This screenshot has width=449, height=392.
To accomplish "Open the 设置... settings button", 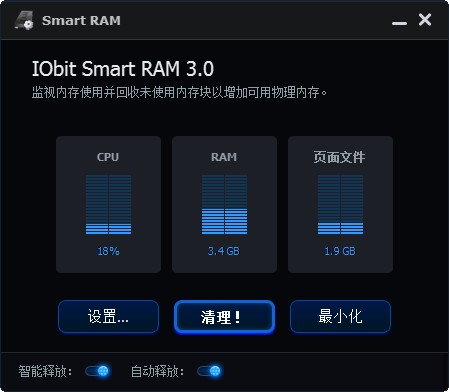I will [x=108, y=317].
